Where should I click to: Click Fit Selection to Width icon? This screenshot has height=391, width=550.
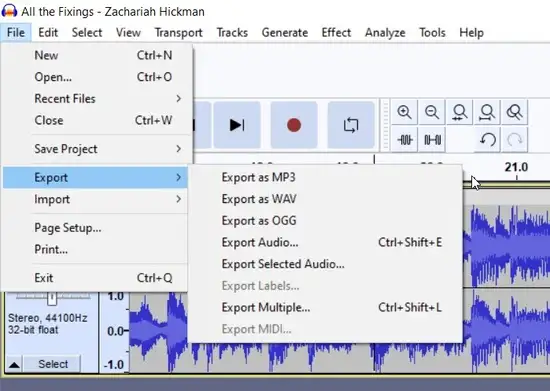pos(460,112)
